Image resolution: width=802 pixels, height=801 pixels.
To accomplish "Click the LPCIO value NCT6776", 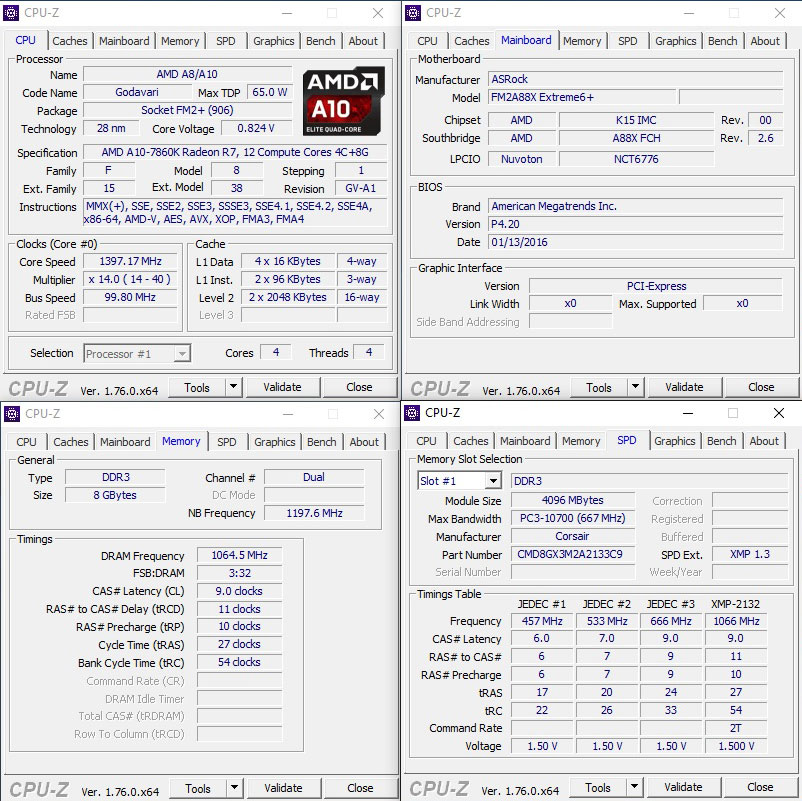I will pos(636,159).
